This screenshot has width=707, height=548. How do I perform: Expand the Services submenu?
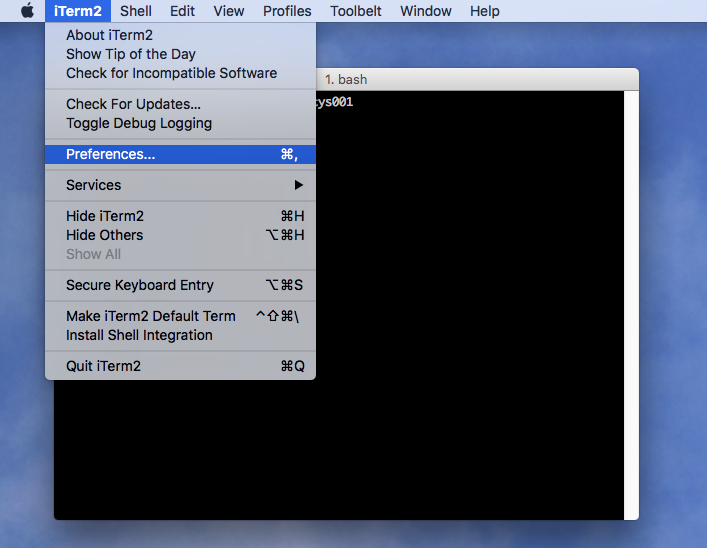point(180,185)
